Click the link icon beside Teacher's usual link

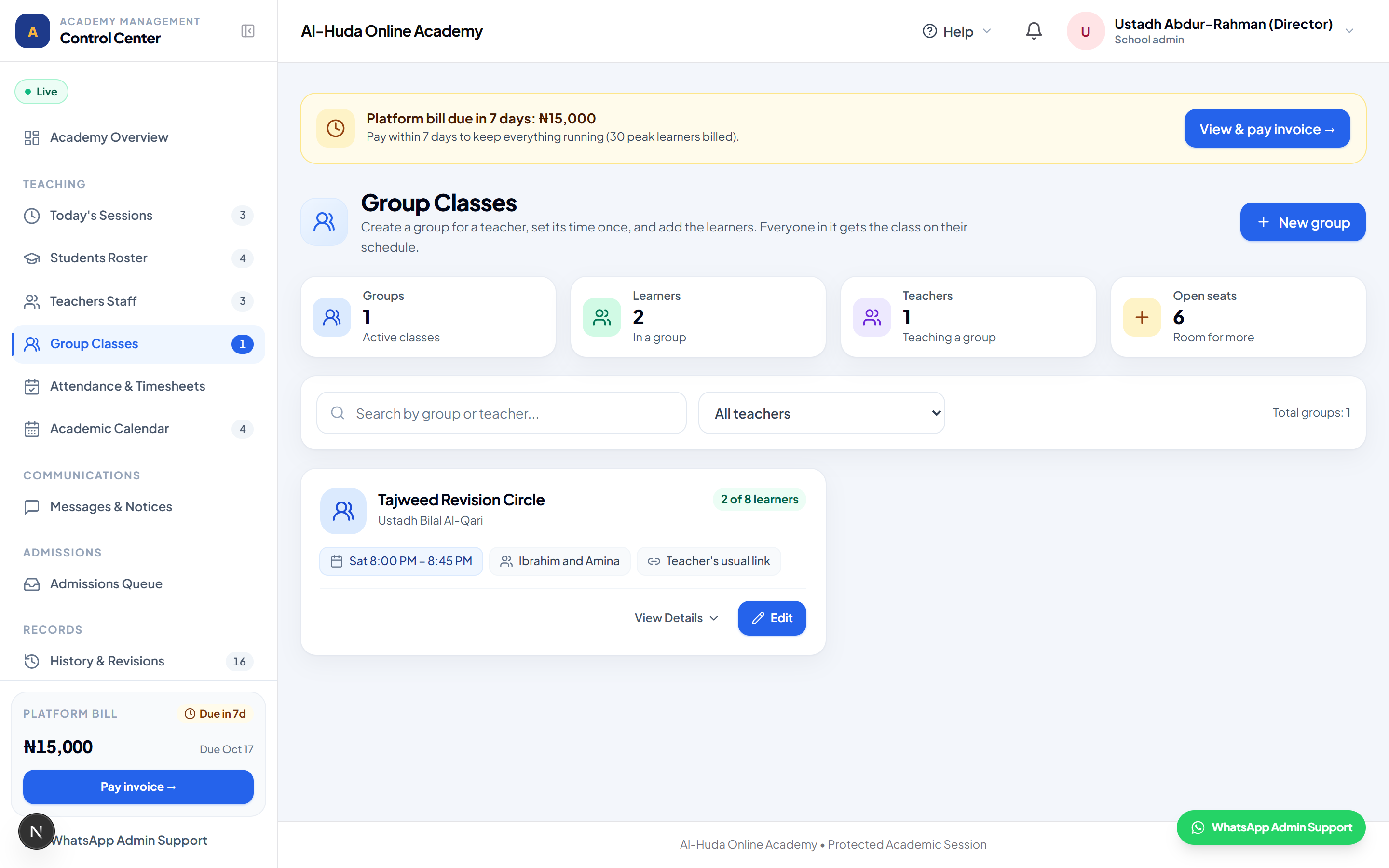654,561
